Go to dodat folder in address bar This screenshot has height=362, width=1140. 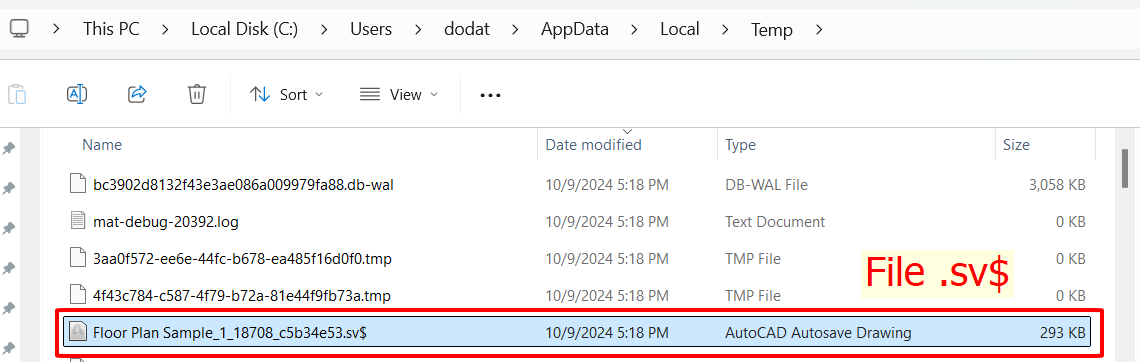tap(467, 29)
